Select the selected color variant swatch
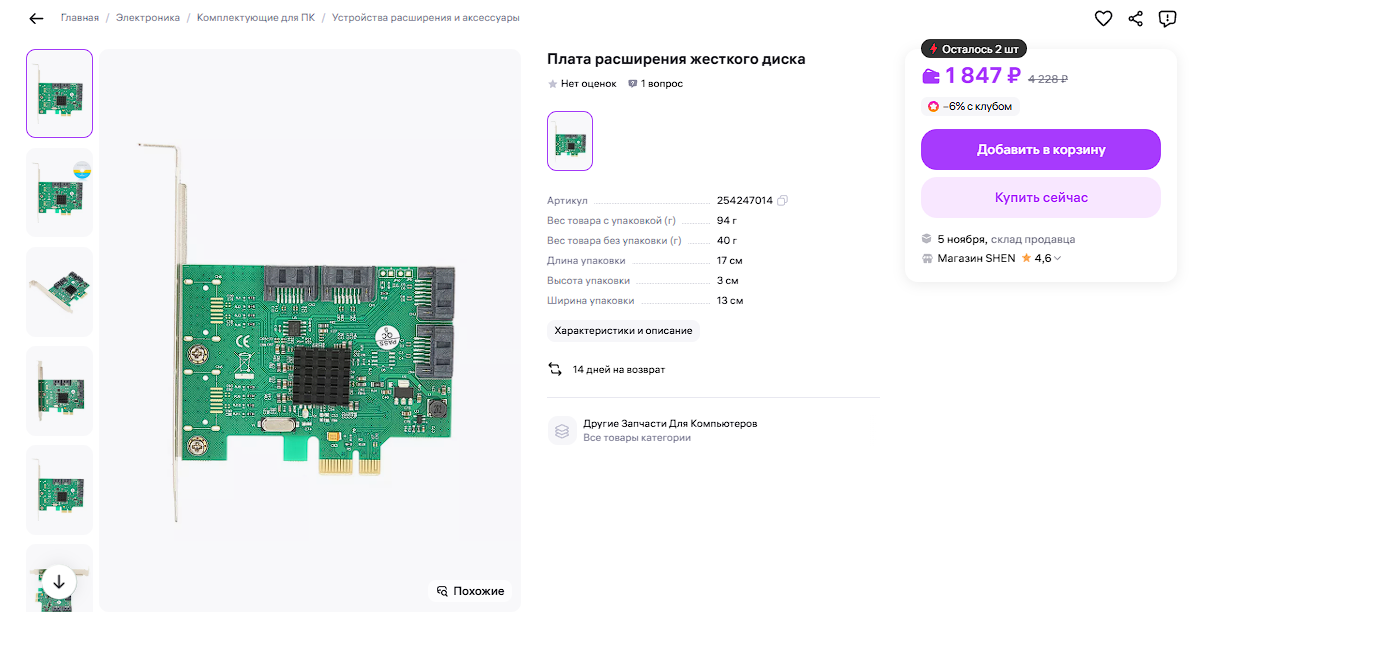 (570, 141)
